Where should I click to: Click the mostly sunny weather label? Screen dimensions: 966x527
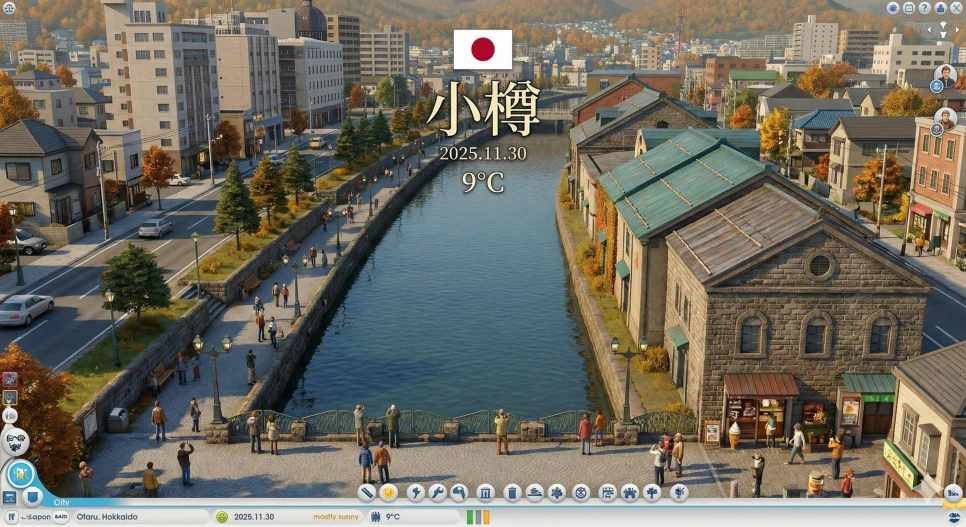tap(336, 517)
